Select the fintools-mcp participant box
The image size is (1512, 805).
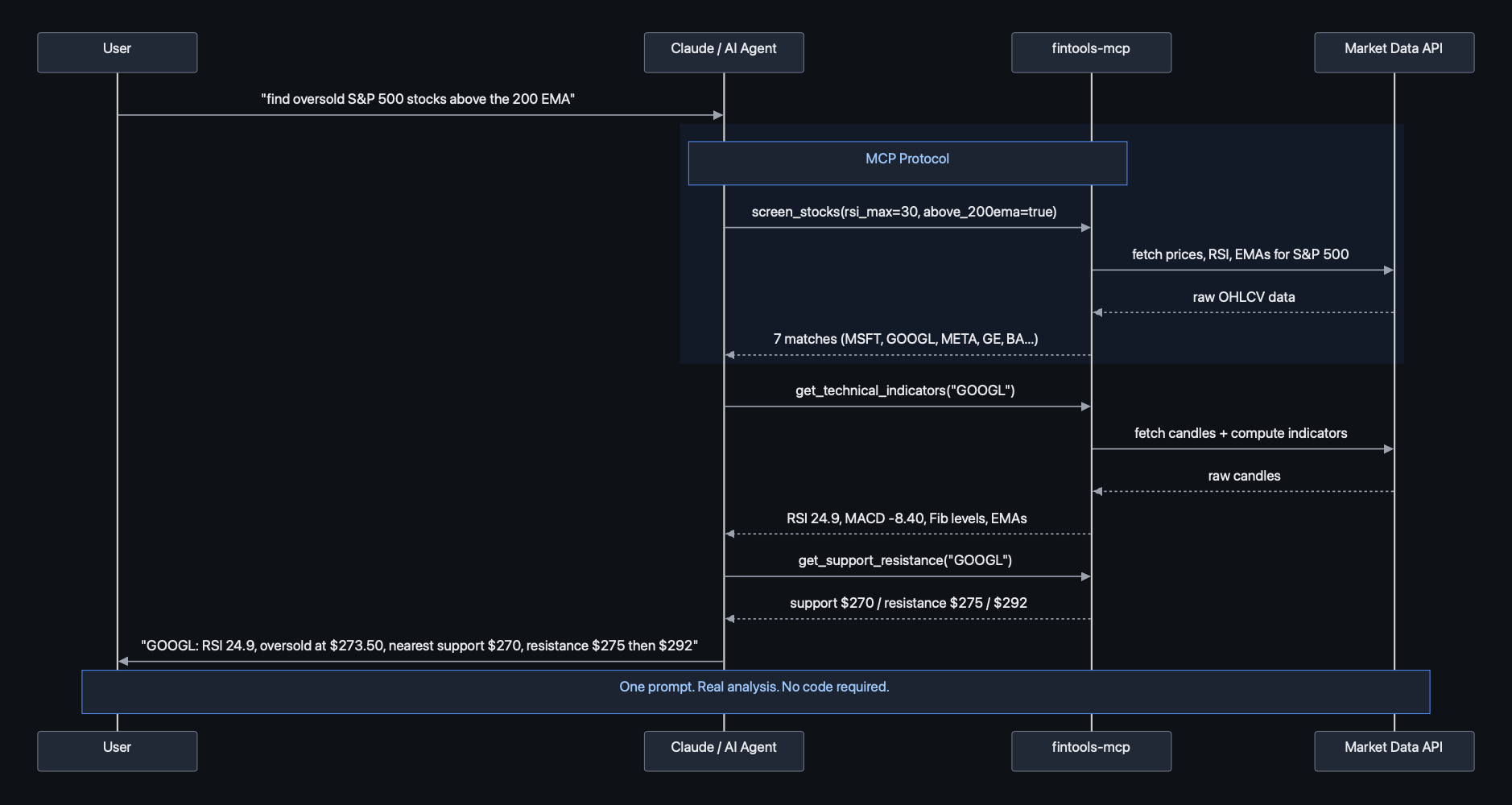[x=1091, y=52]
